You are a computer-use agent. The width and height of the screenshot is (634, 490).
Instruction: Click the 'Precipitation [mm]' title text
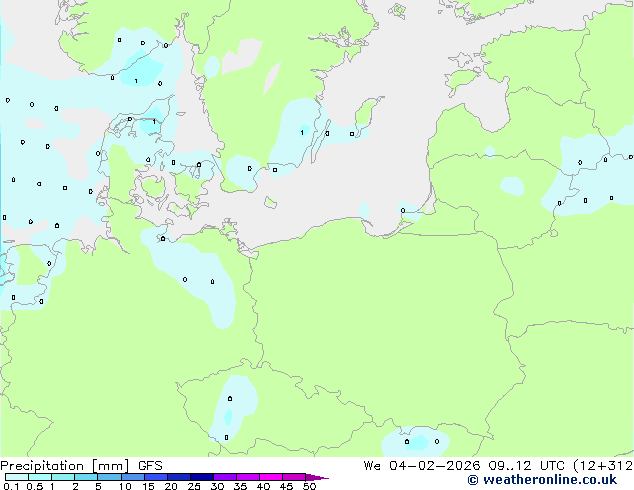pyautogui.click(x=65, y=466)
